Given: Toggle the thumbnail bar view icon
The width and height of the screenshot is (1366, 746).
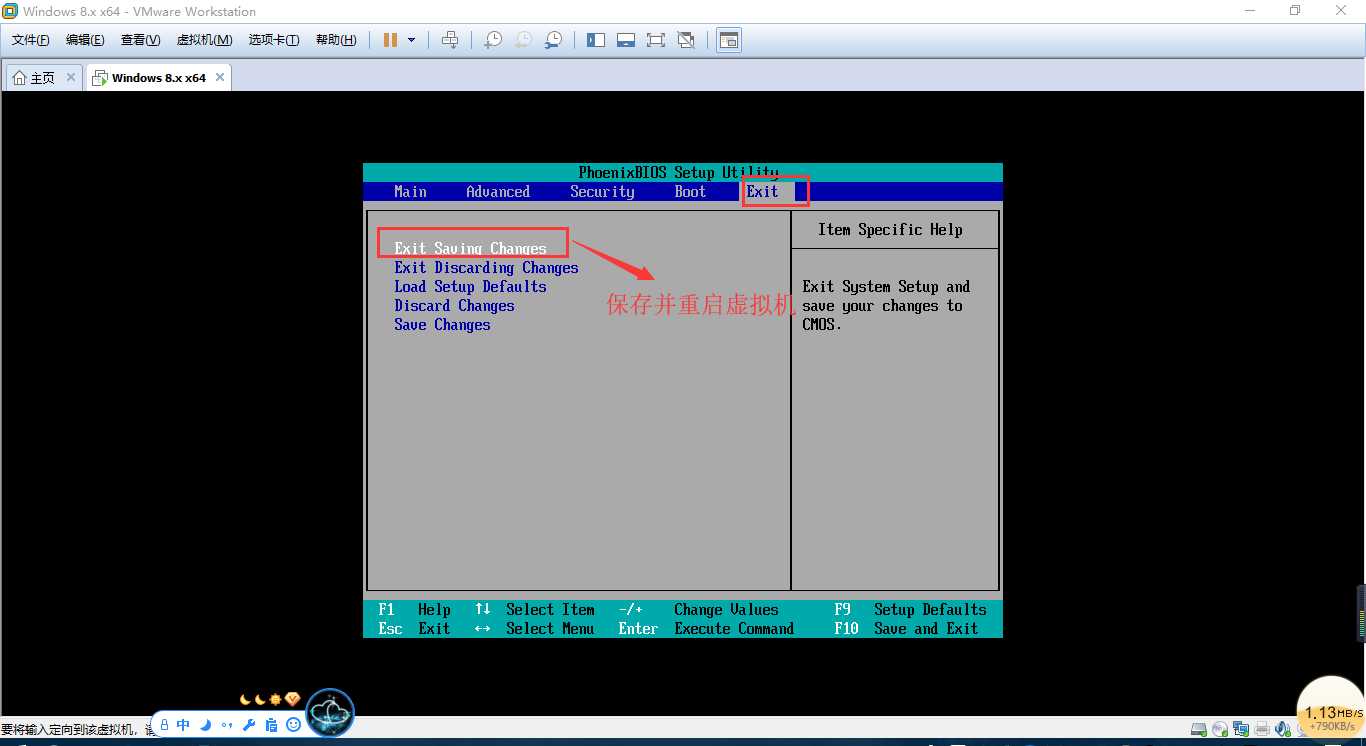Looking at the screenshot, I should tap(626, 40).
